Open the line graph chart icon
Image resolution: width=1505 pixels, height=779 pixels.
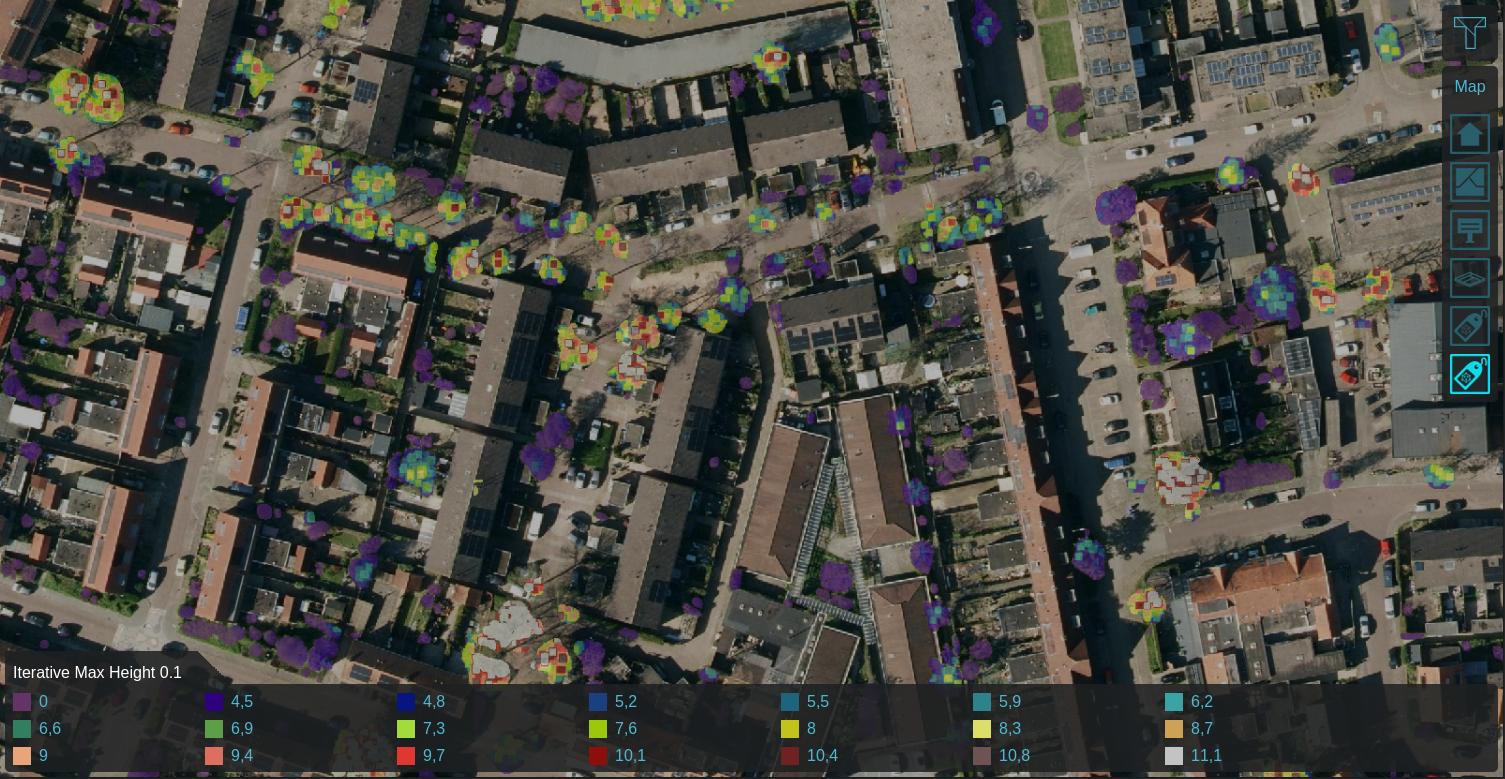[x=1469, y=182]
